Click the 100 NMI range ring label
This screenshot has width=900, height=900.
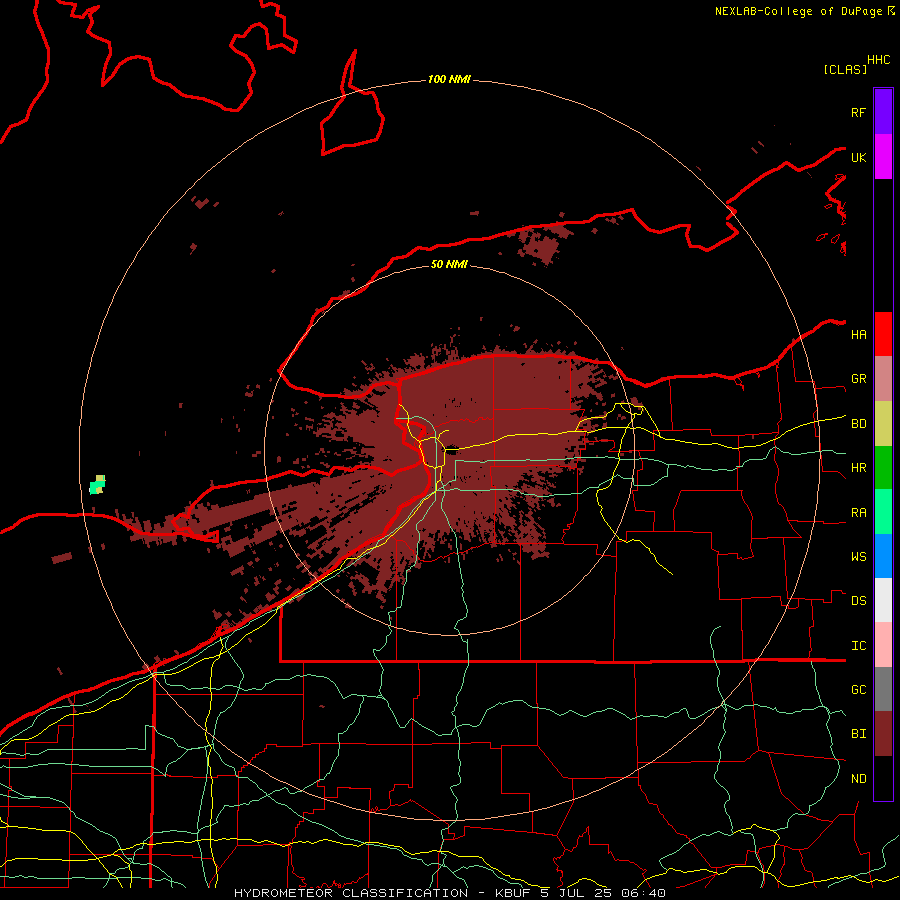pyautogui.click(x=449, y=79)
